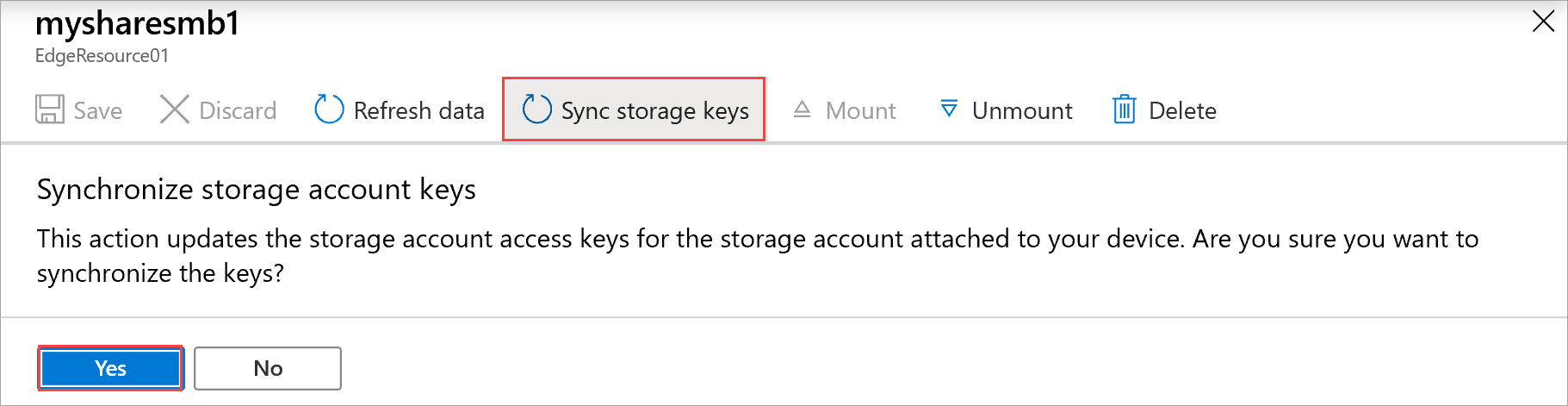The image size is (1568, 406).
Task: Select the Discard text label
Action: pyautogui.click(x=238, y=110)
